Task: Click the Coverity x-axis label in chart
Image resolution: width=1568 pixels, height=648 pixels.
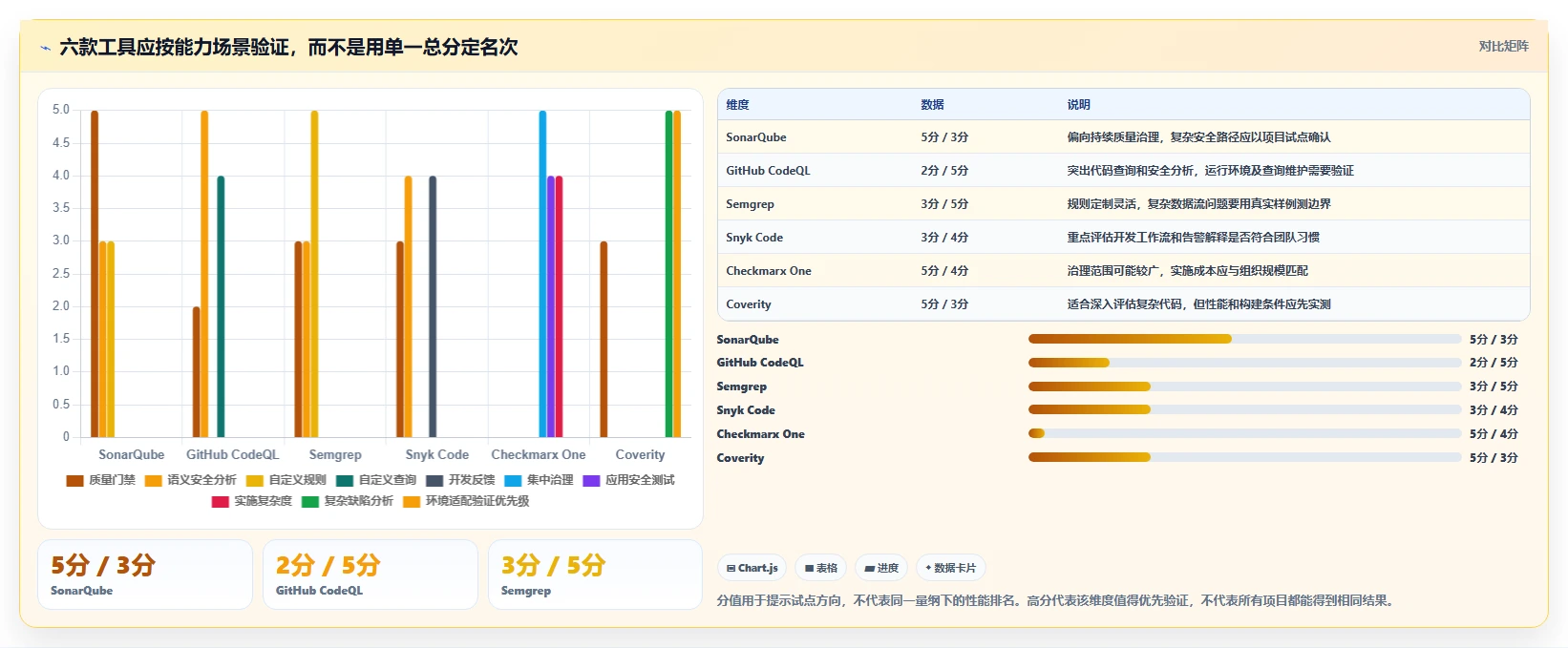Action: coord(640,455)
